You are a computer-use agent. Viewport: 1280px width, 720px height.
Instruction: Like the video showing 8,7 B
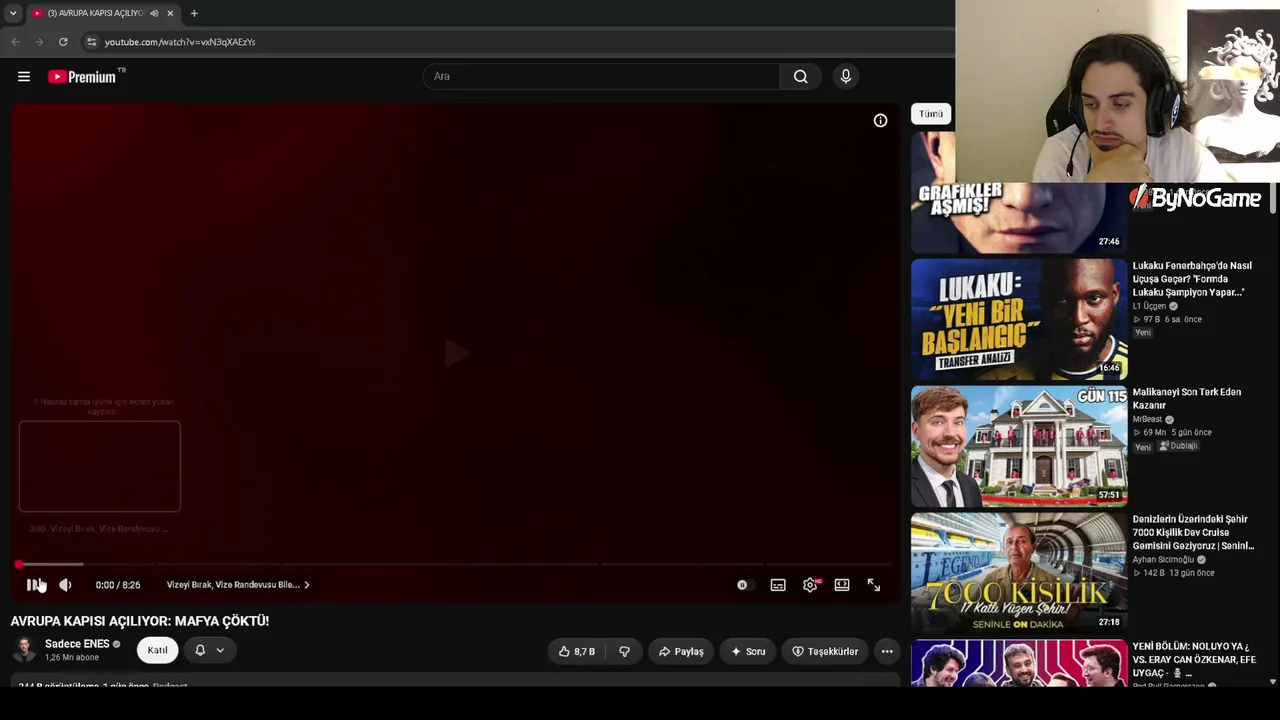tap(577, 652)
